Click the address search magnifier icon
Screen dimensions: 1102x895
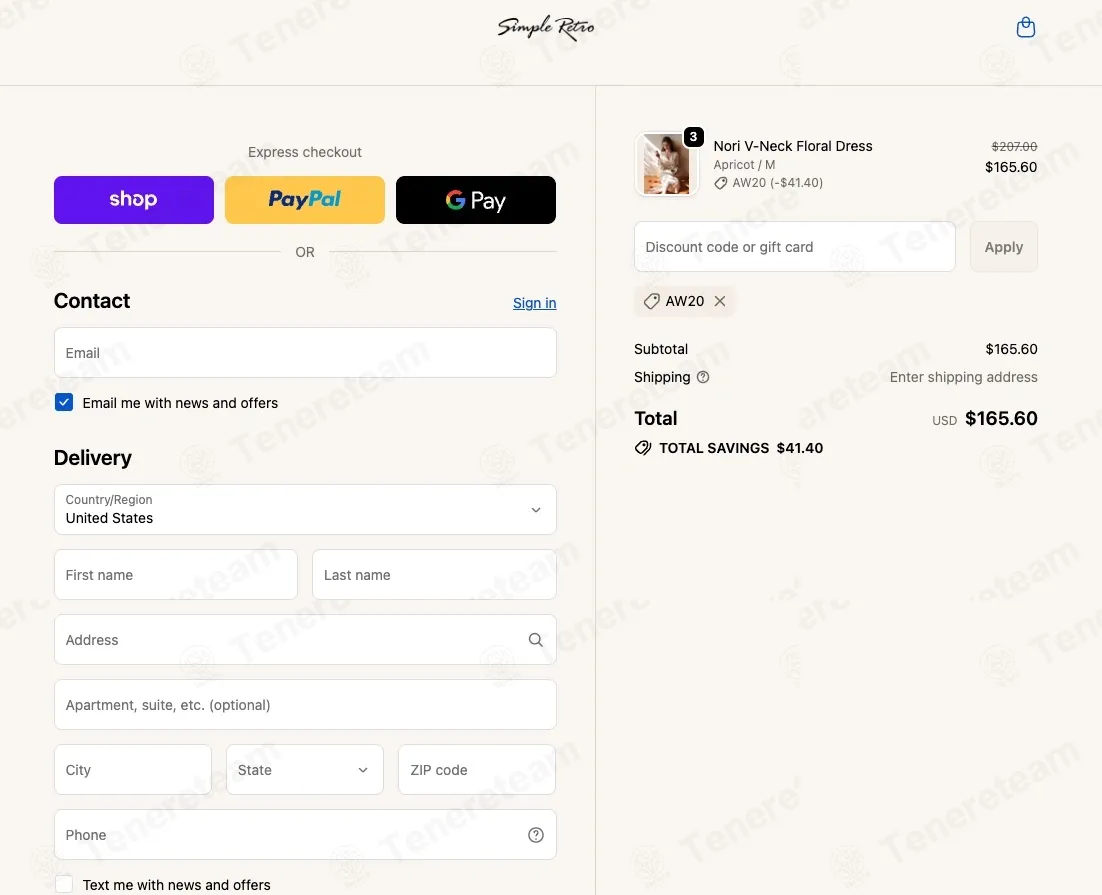[x=536, y=640]
